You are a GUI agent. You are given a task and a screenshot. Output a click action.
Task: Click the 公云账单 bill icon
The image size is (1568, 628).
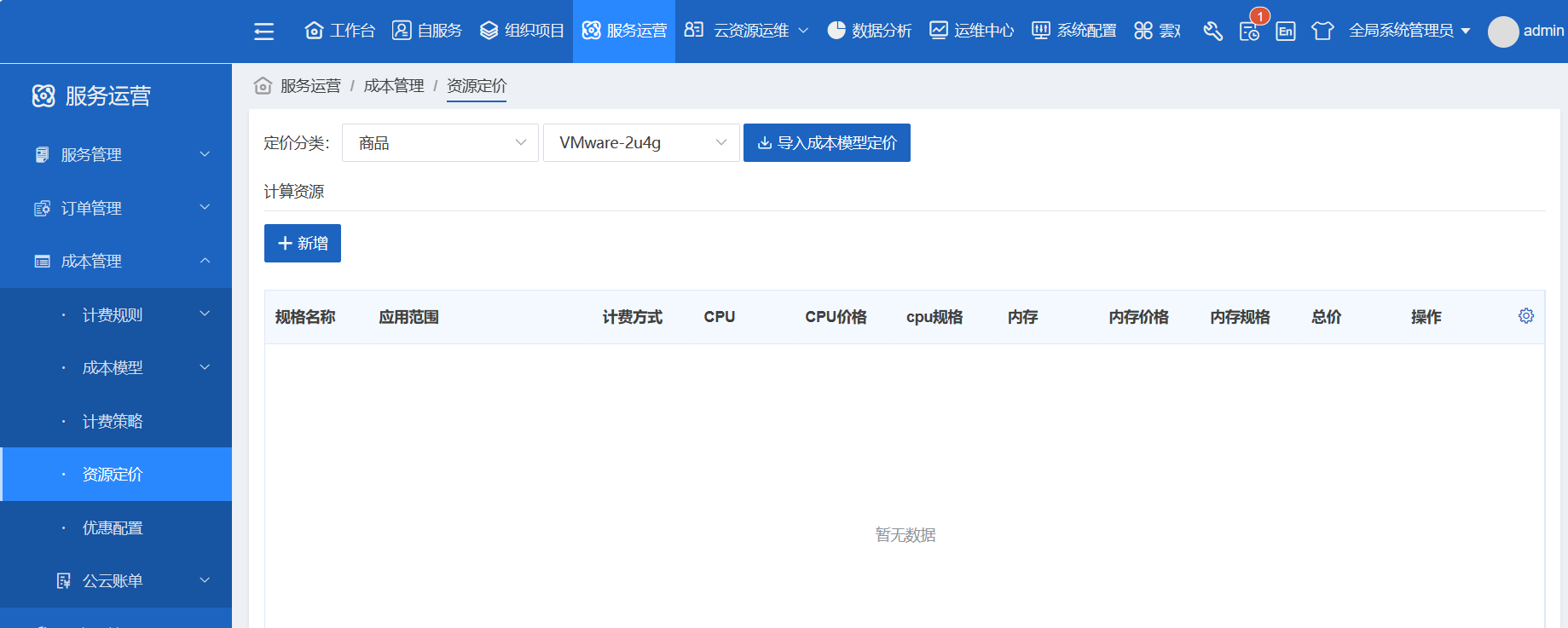(x=63, y=580)
